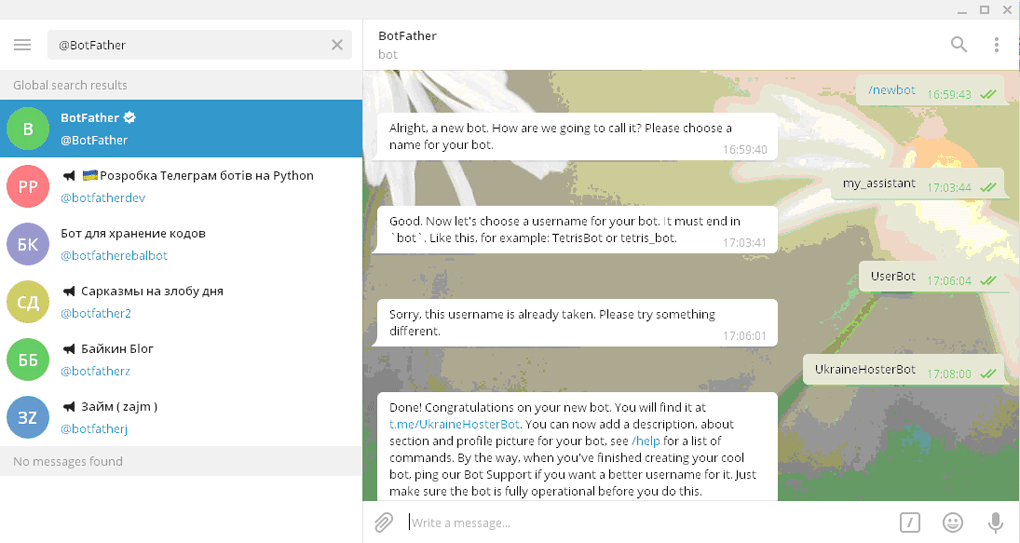Screen dimensions: 1020x543
Task: Open the @botfatherdev Python channel result
Action: [180, 186]
